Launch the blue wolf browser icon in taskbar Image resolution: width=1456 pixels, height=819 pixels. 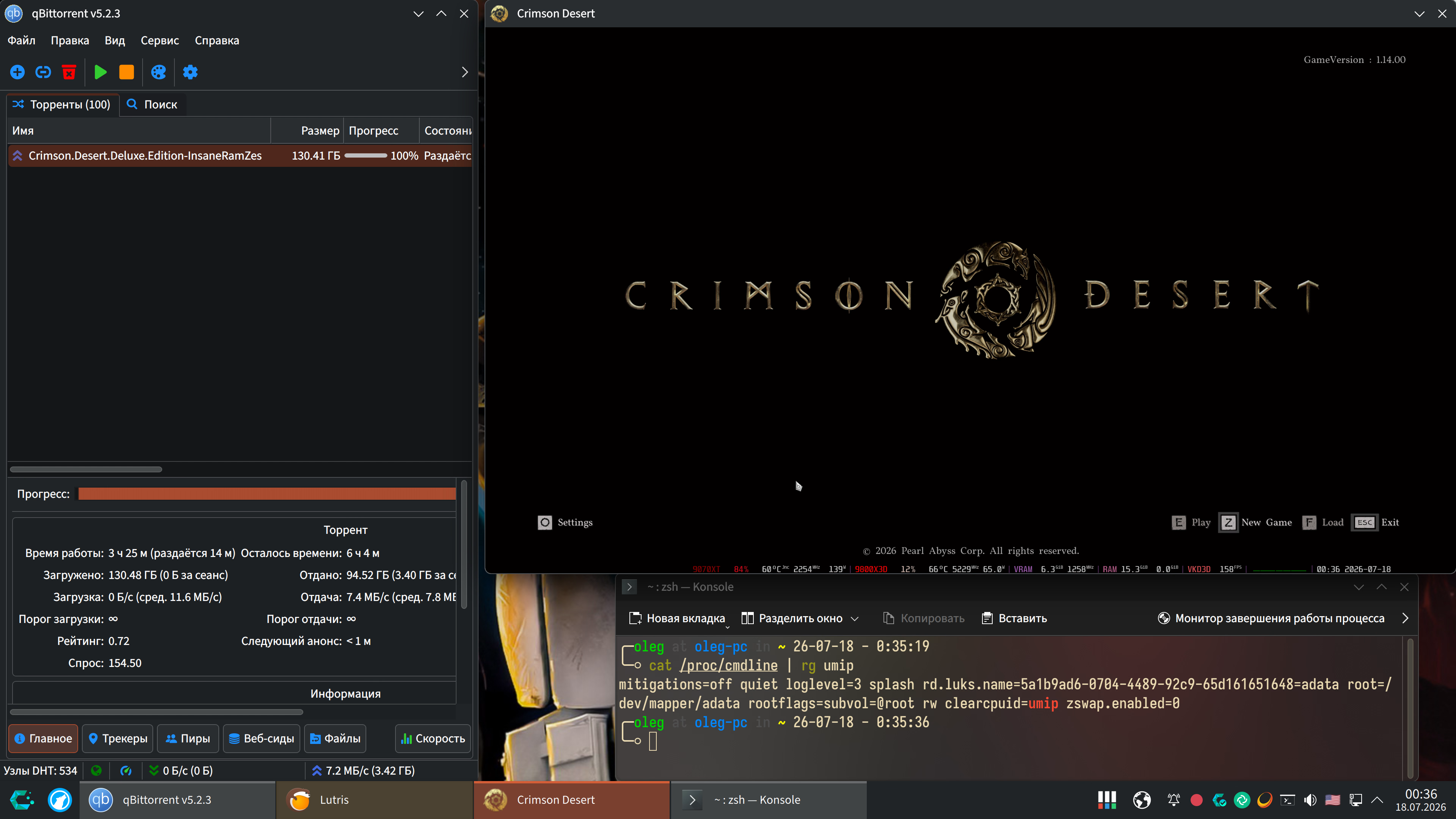(x=60, y=800)
